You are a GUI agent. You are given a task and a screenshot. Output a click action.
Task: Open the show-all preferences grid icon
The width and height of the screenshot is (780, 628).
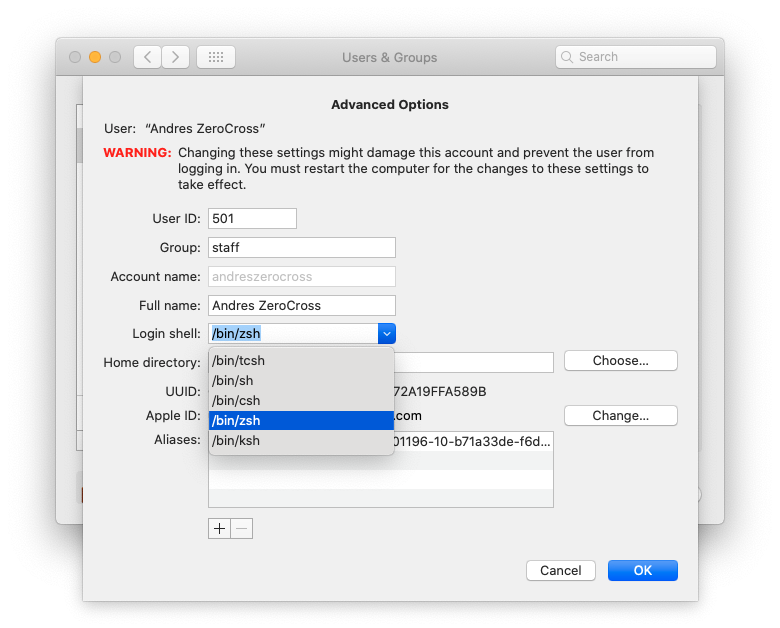coord(216,57)
